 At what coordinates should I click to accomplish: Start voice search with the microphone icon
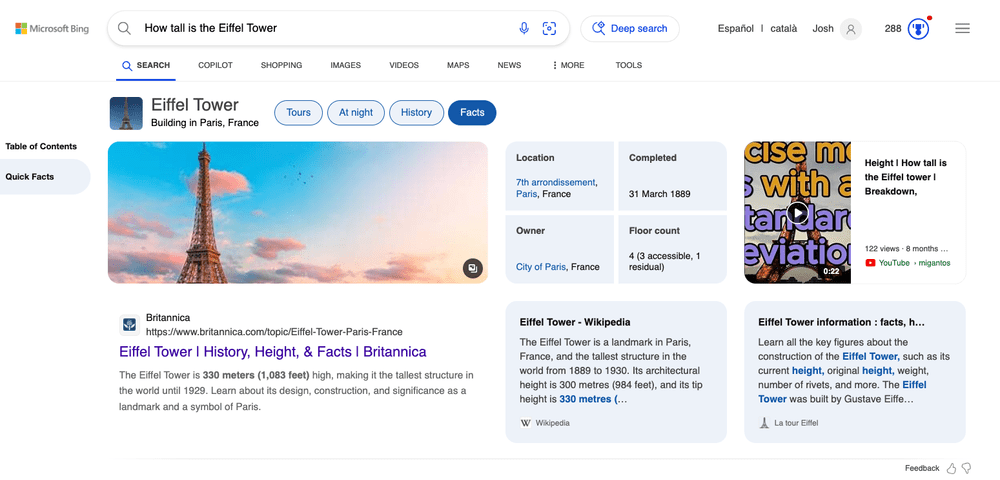[x=524, y=28]
